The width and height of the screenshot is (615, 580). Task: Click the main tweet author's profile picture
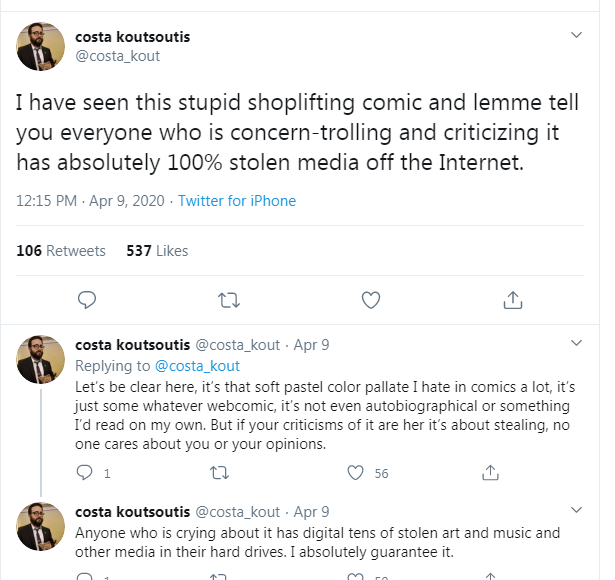click(x=41, y=46)
